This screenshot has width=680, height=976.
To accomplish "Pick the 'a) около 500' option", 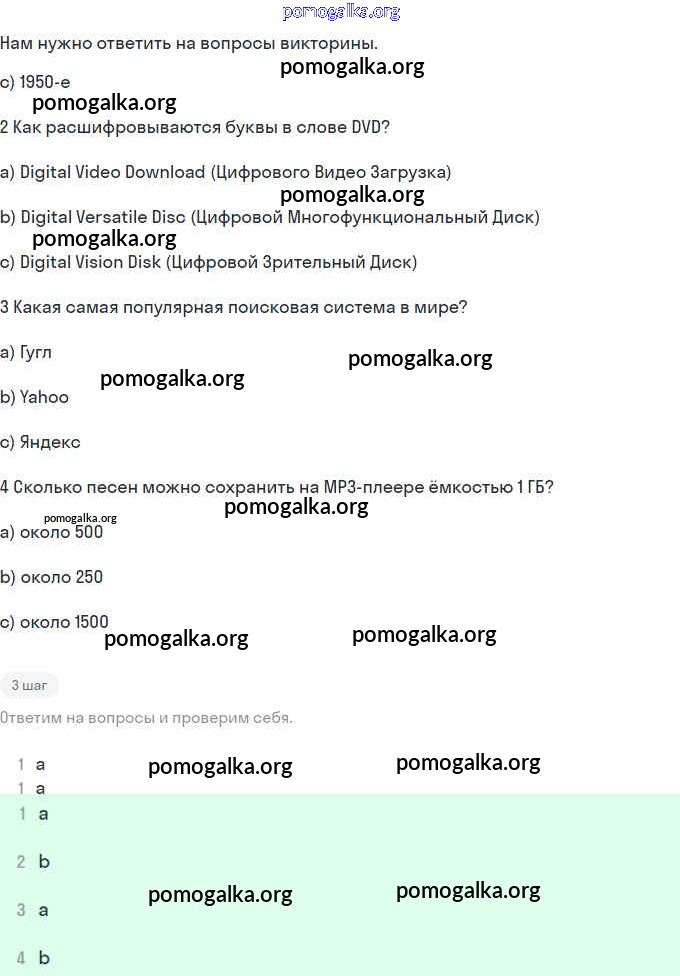I will tap(52, 532).
